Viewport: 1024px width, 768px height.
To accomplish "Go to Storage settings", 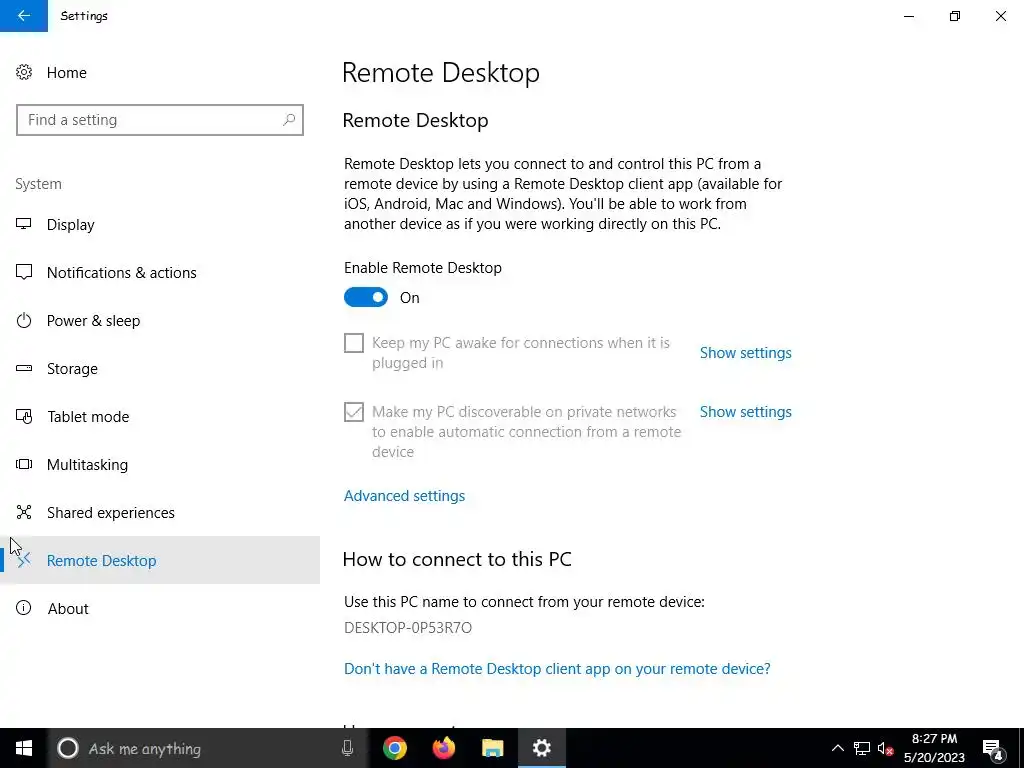I will pos(160,368).
